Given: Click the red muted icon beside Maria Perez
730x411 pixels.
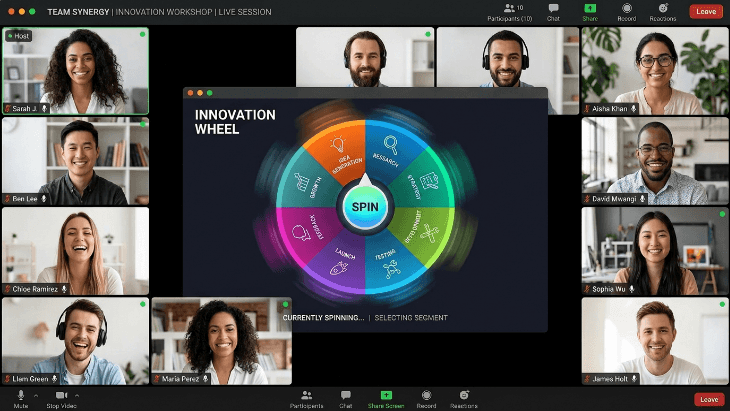Looking at the screenshot, I should tap(157, 379).
